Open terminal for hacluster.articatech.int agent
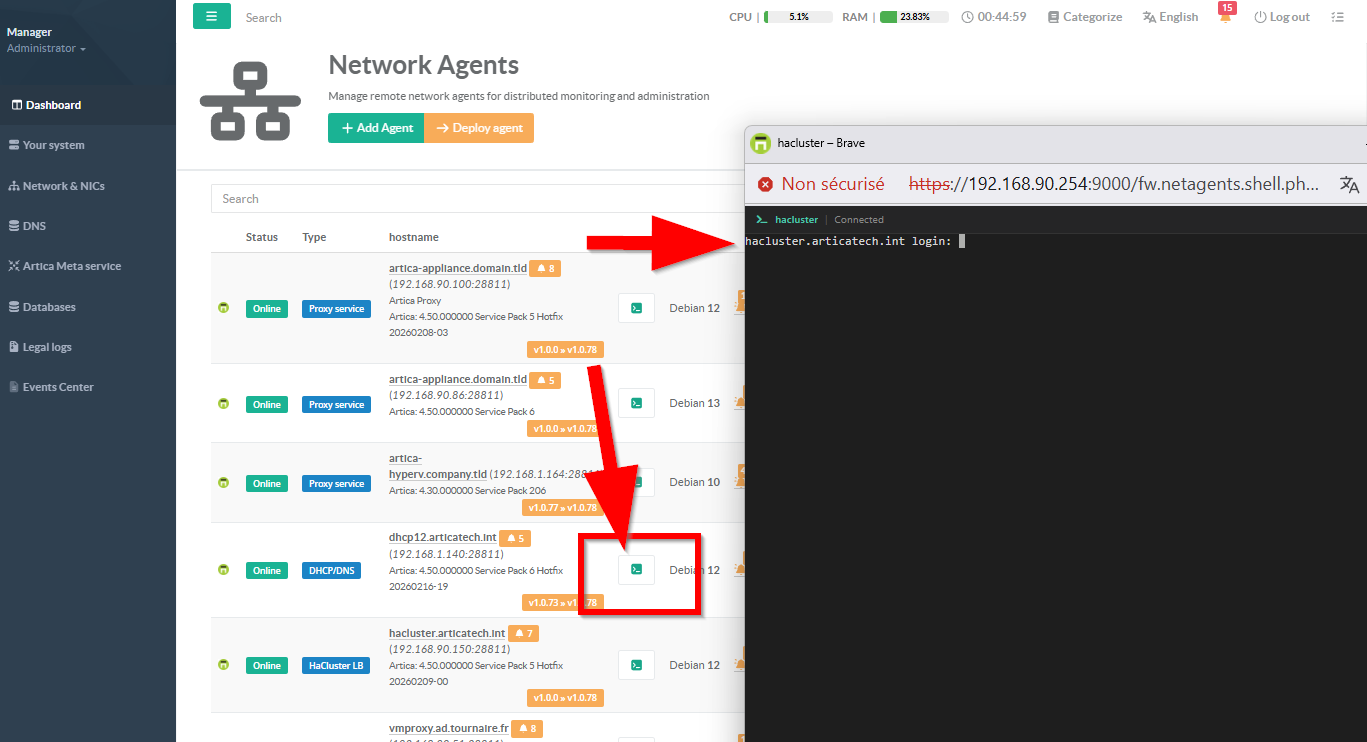Viewport: 1367px width, 742px height. (x=636, y=665)
